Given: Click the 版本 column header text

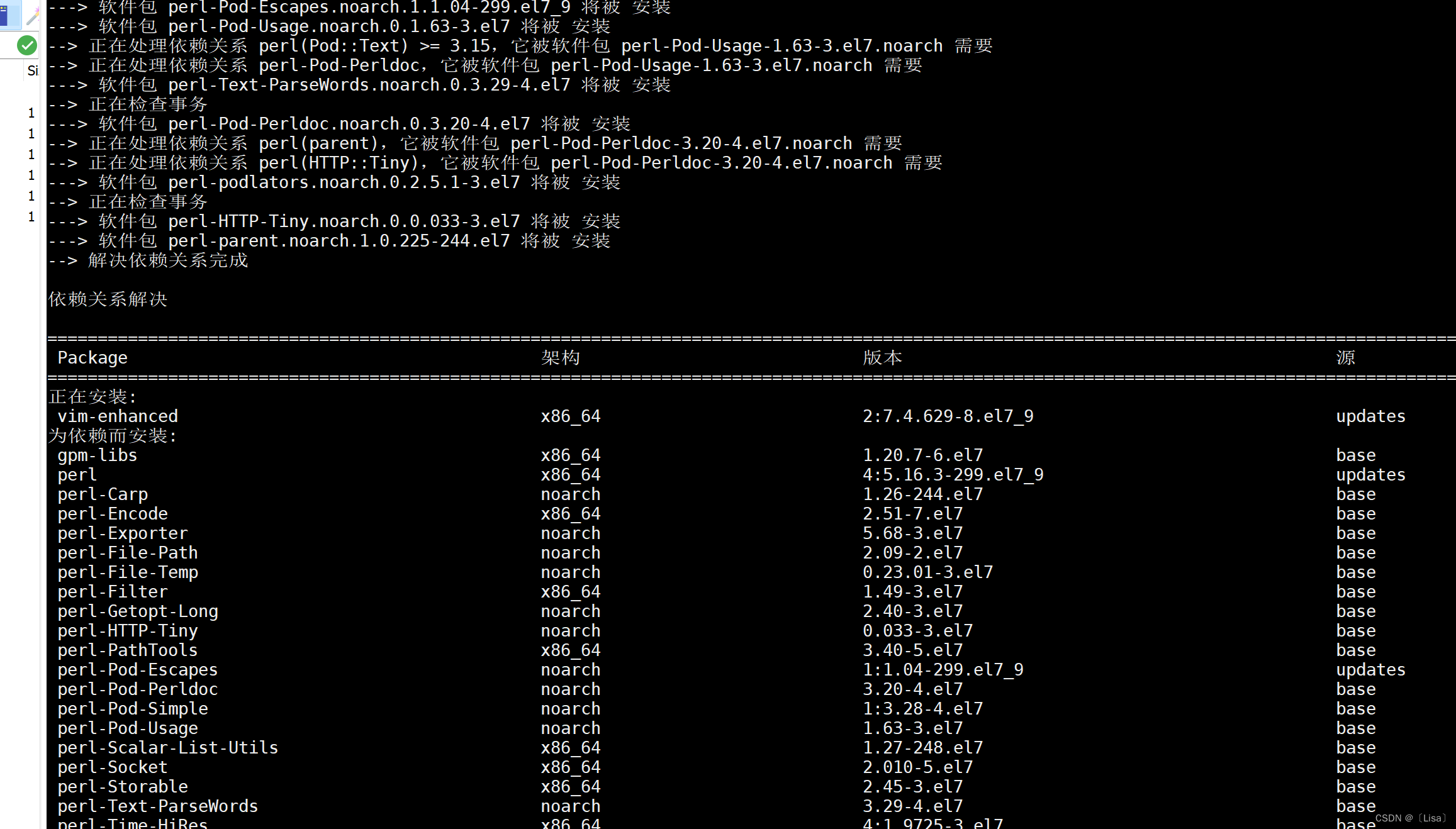Looking at the screenshot, I should [882, 357].
